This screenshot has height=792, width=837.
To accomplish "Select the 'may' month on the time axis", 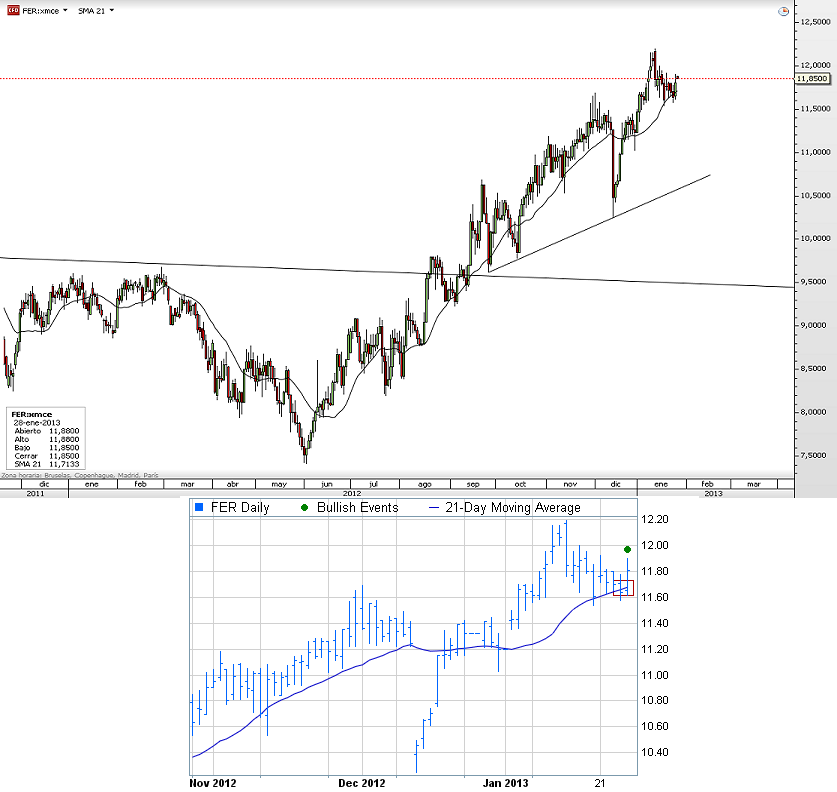I will click(279, 484).
